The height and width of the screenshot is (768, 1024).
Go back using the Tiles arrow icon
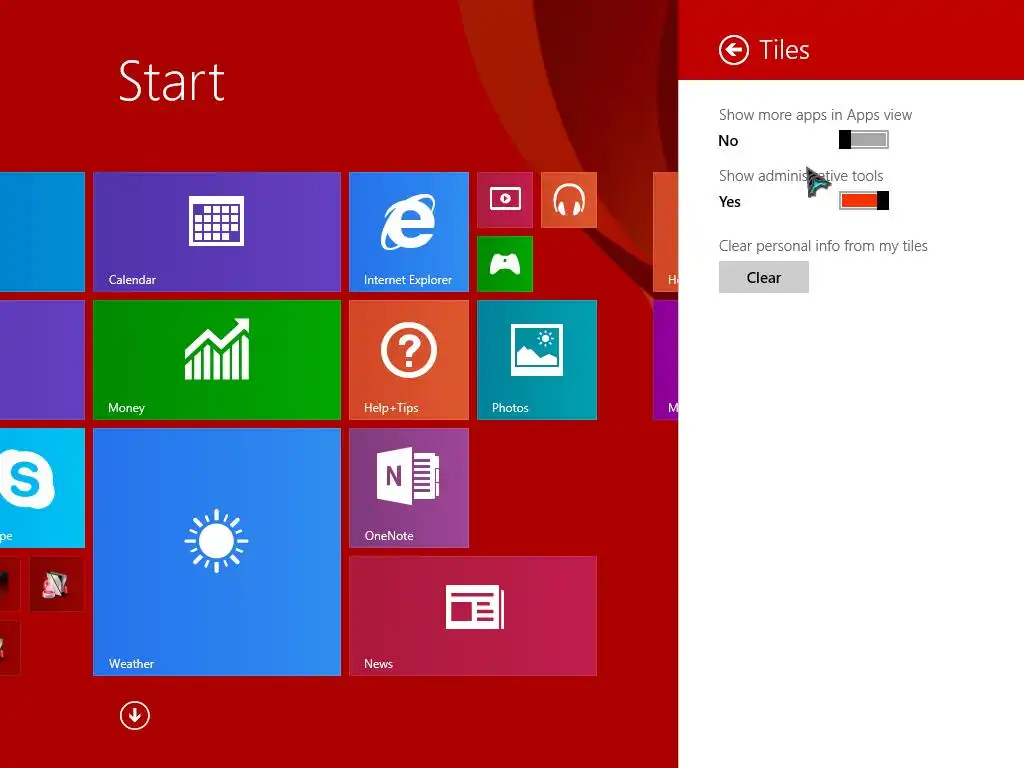pos(733,50)
